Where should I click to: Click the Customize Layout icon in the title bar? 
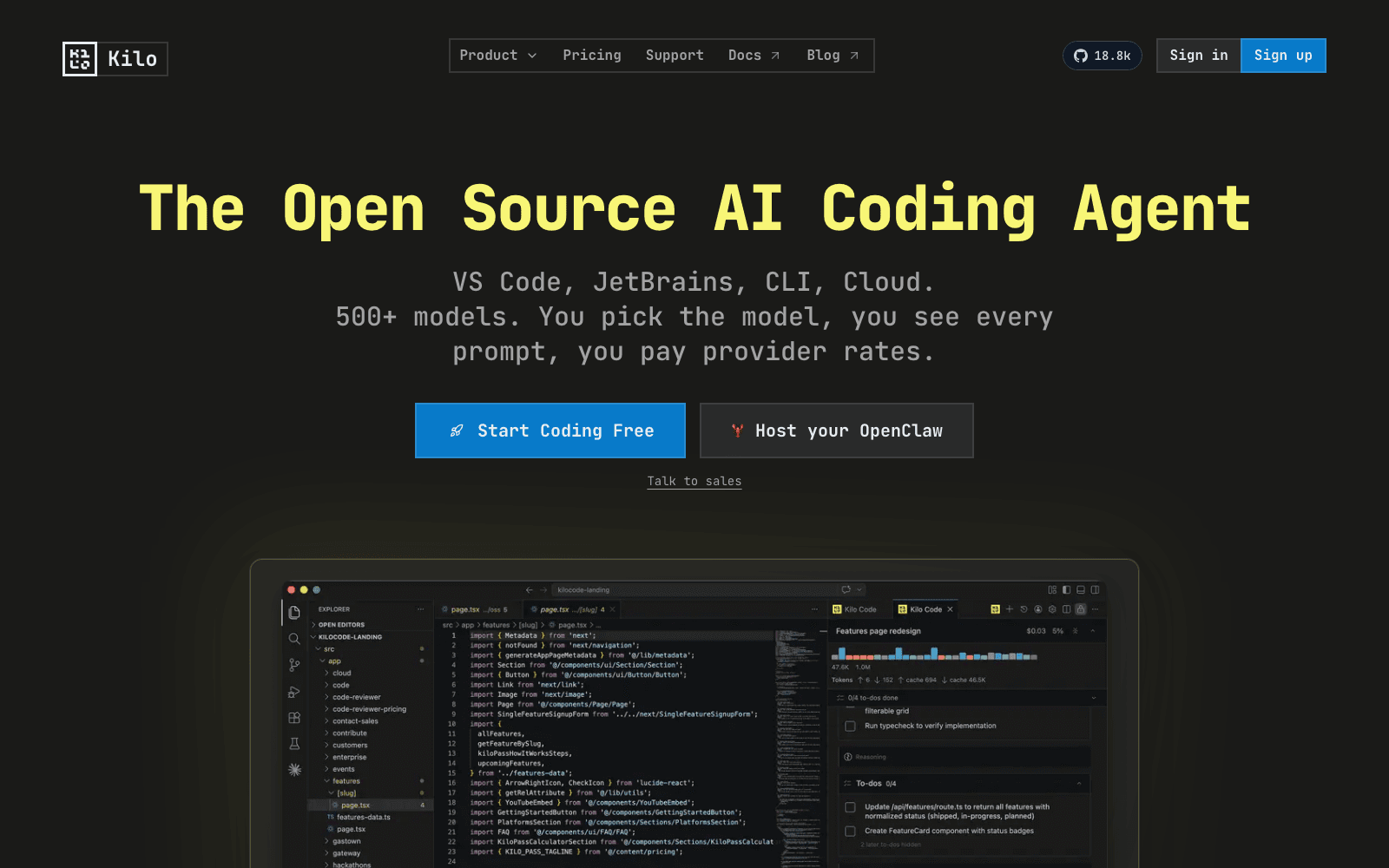(1052, 590)
